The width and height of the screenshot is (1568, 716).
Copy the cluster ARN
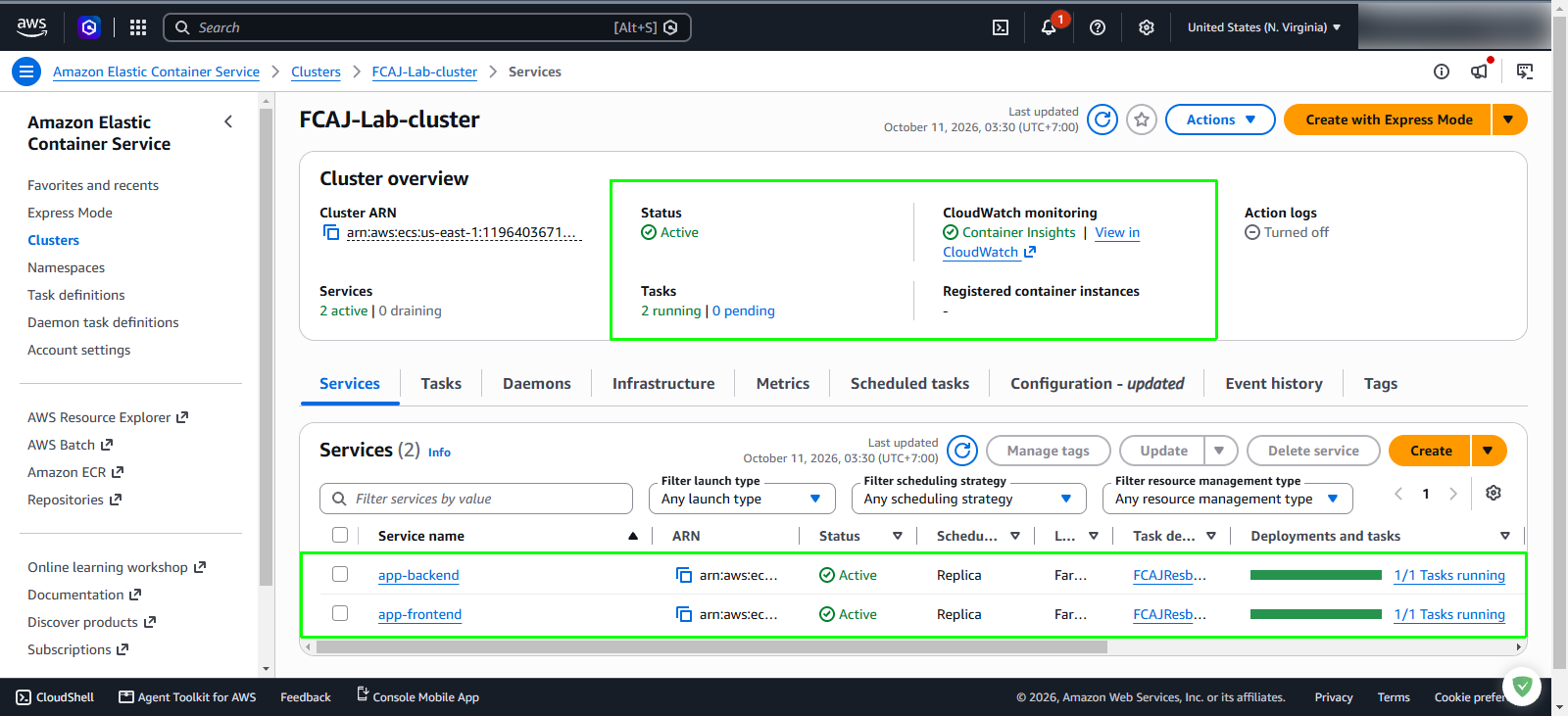(x=331, y=233)
